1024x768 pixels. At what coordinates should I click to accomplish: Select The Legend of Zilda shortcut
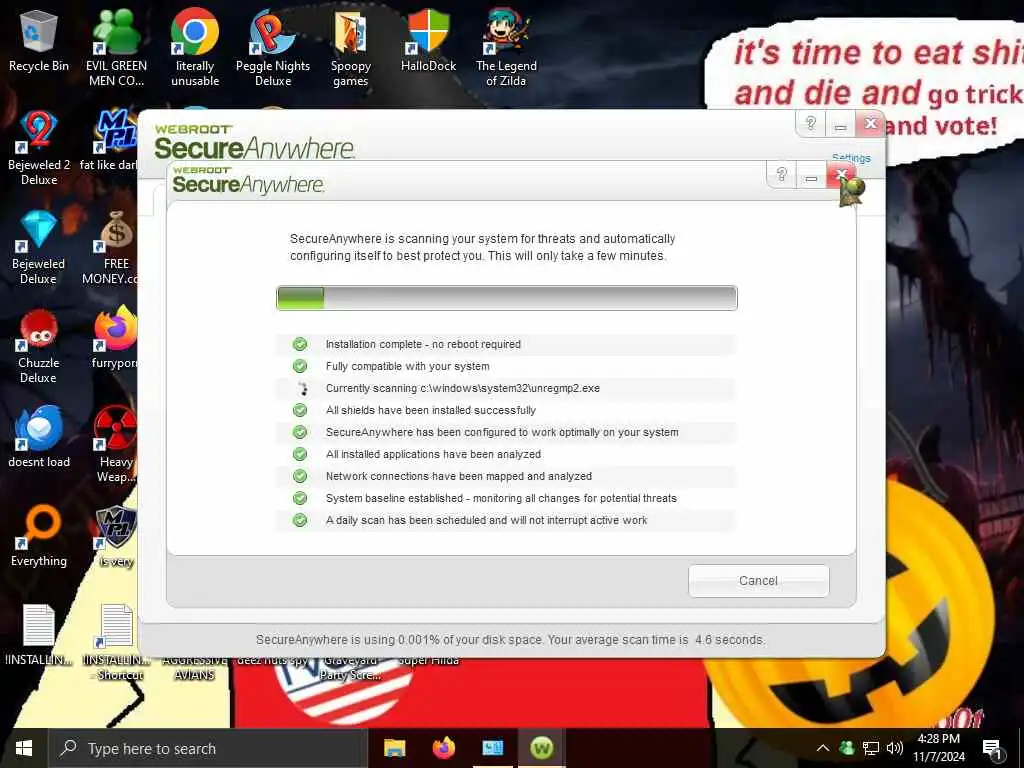coord(506,49)
